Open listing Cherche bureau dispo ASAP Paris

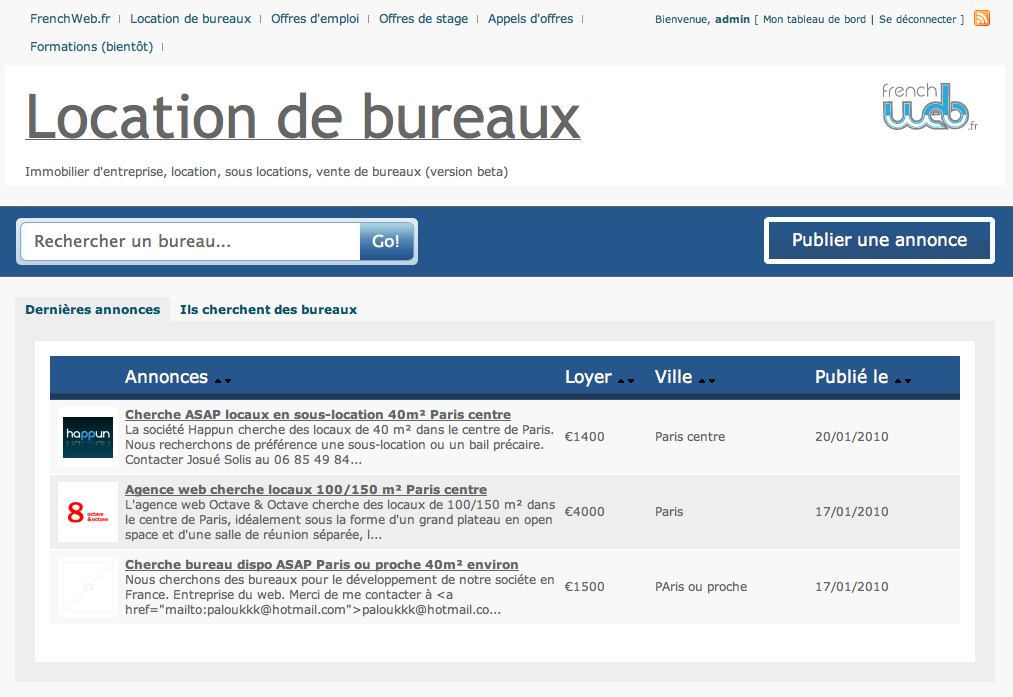click(x=322, y=564)
